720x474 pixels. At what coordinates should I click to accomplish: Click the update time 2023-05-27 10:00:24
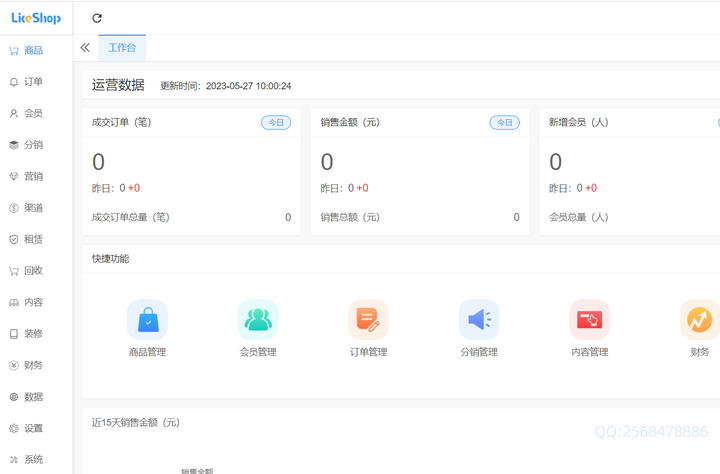coord(248,86)
